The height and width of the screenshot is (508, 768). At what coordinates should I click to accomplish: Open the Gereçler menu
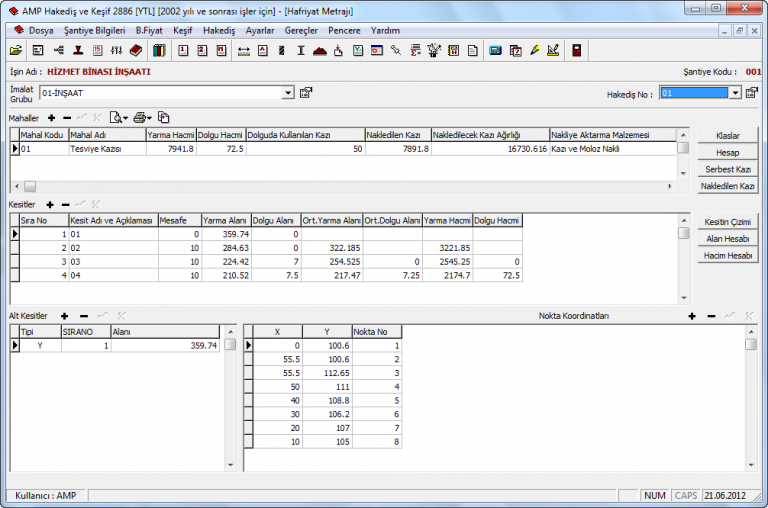pos(301,31)
